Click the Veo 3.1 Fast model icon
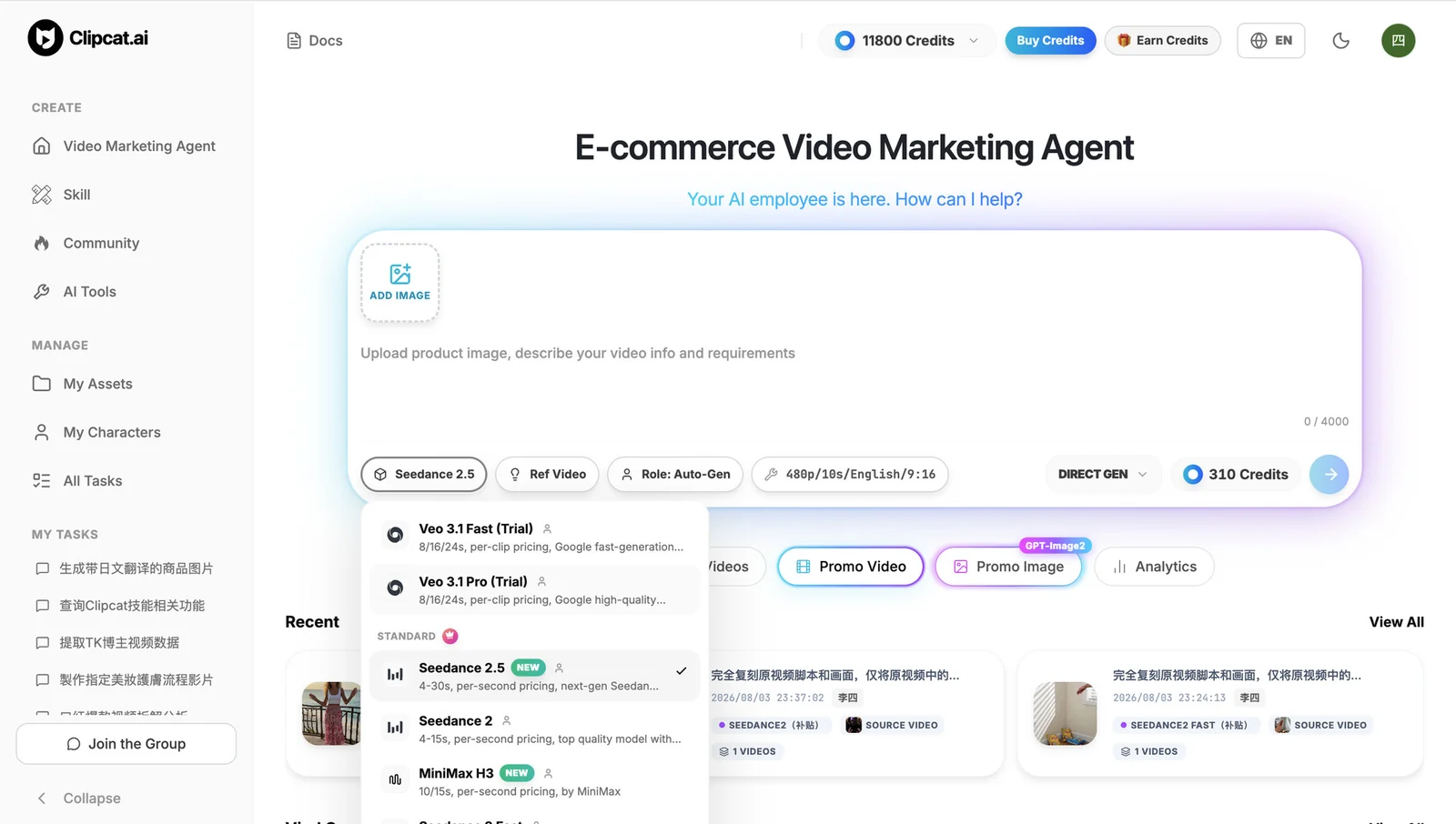 click(395, 536)
